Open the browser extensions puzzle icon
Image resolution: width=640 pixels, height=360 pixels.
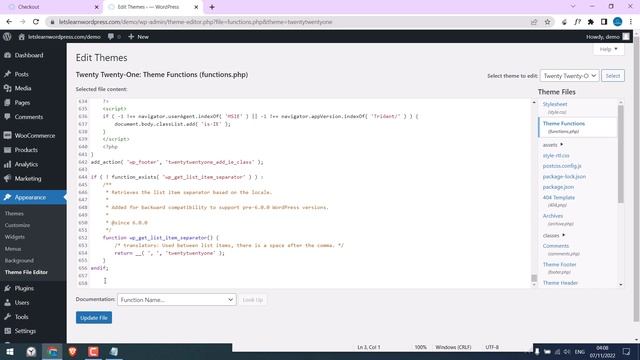[x=591, y=22]
